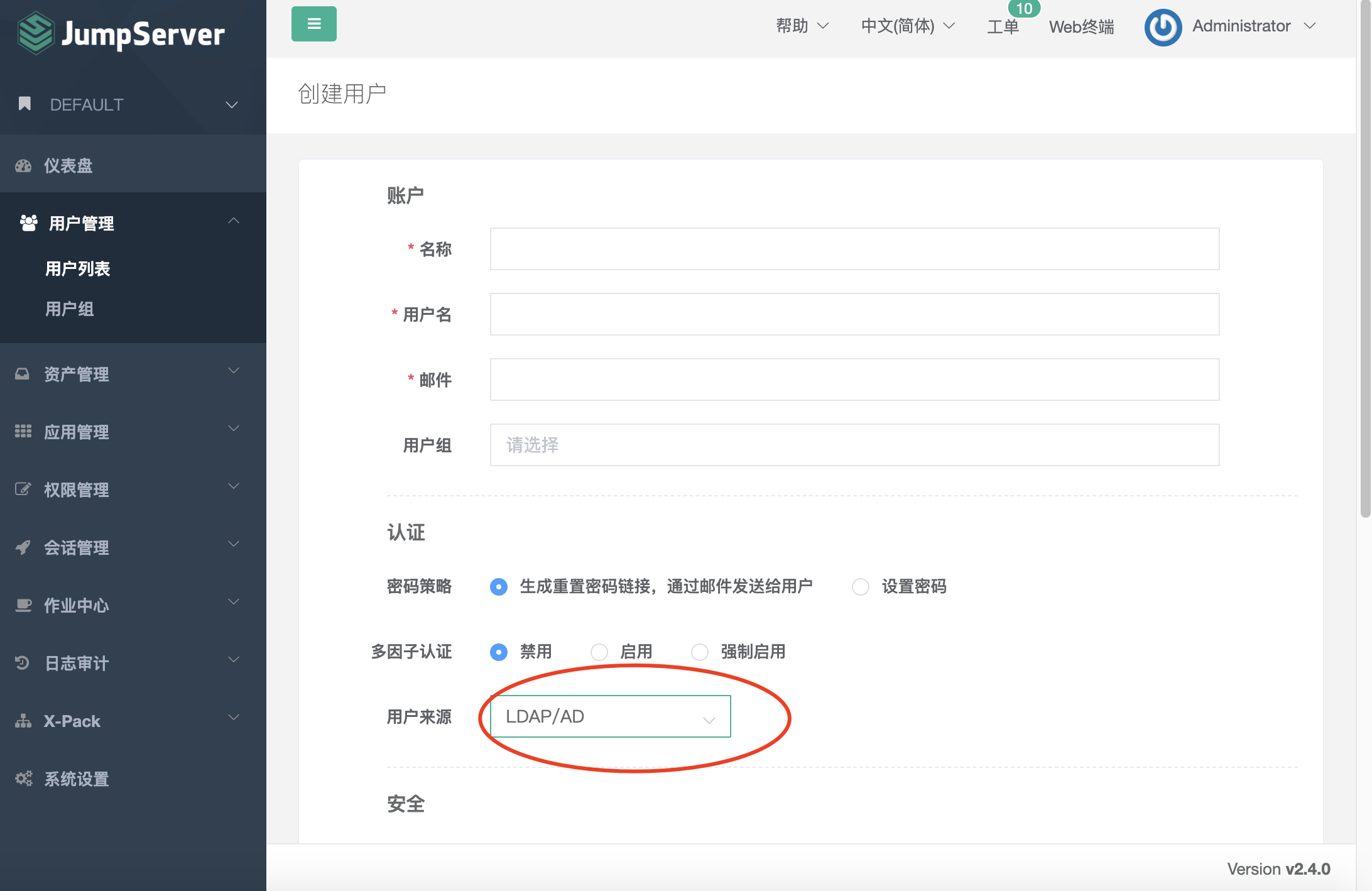Click the tickets badge showing 10
This screenshot has height=891, width=1372.
[x=1024, y=9]
